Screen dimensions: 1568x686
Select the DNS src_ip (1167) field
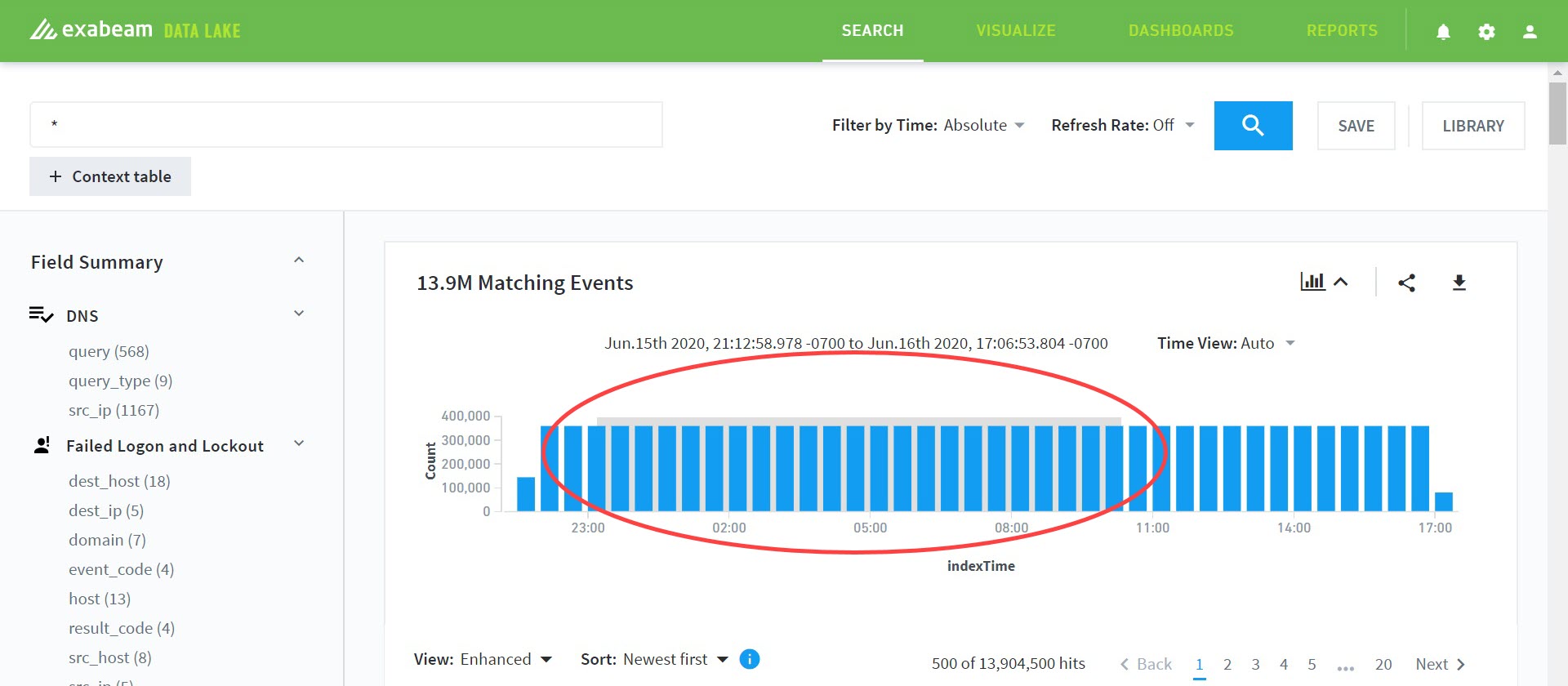click(114, 410)
